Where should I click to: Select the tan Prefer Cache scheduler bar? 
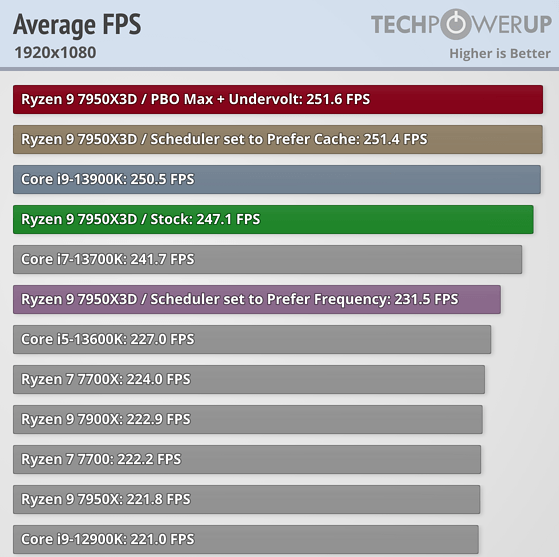278,139
